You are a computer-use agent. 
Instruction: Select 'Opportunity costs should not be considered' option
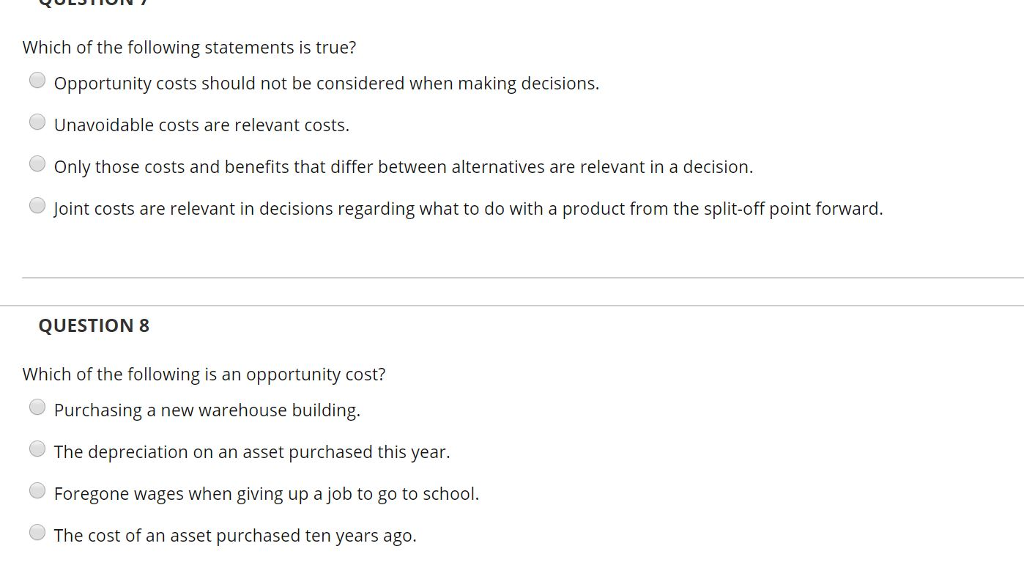click(37, 79)
